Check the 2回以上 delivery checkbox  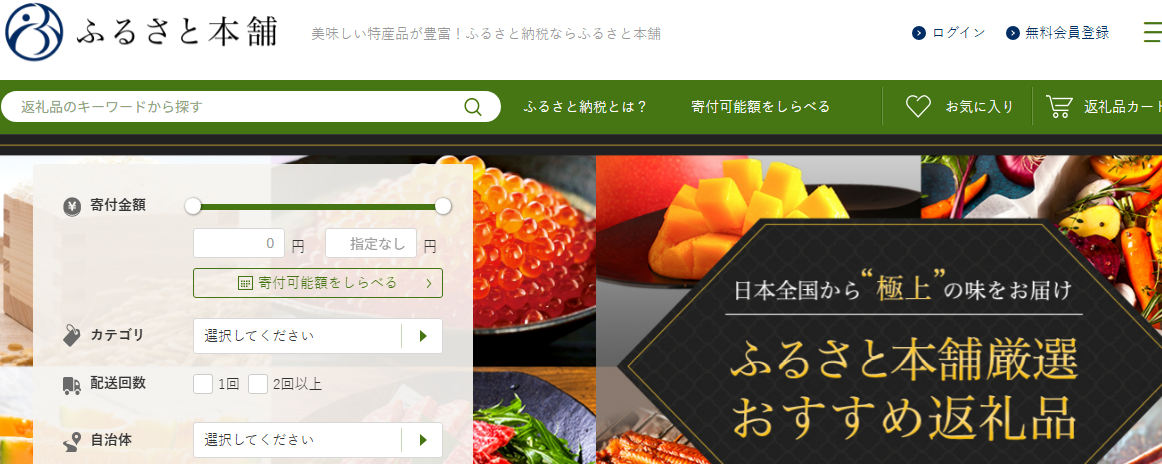pos(258,384)
